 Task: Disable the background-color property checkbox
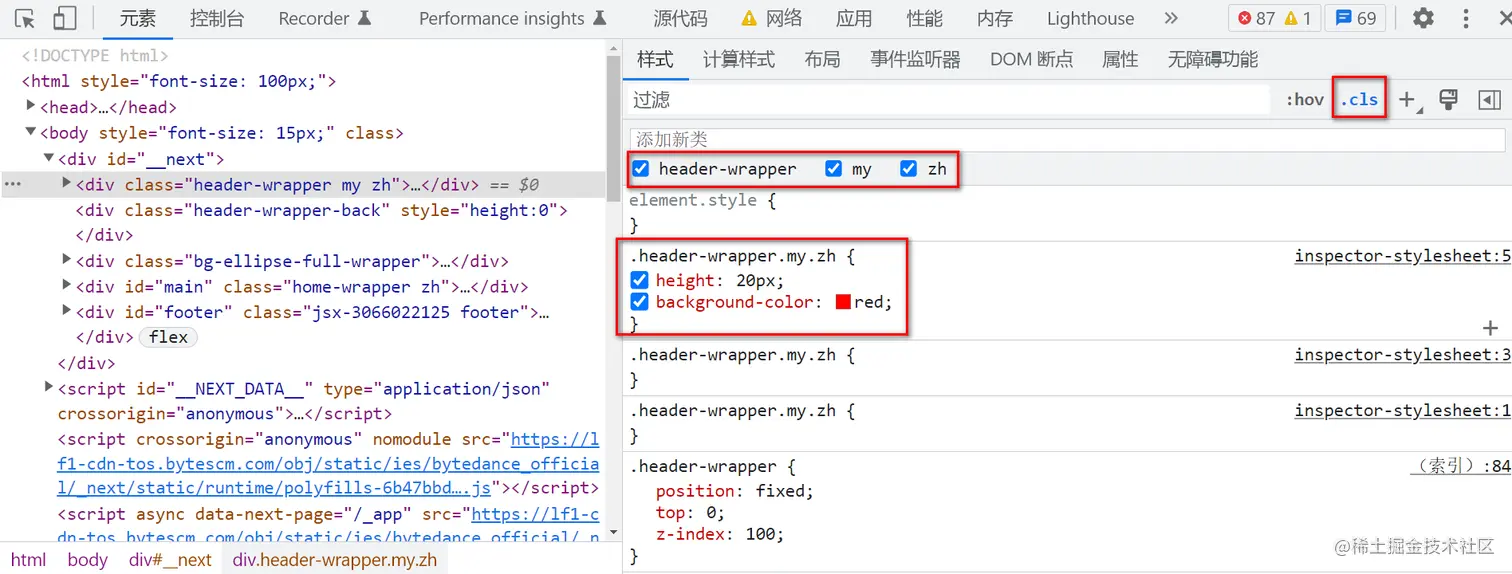click(640, 302)
